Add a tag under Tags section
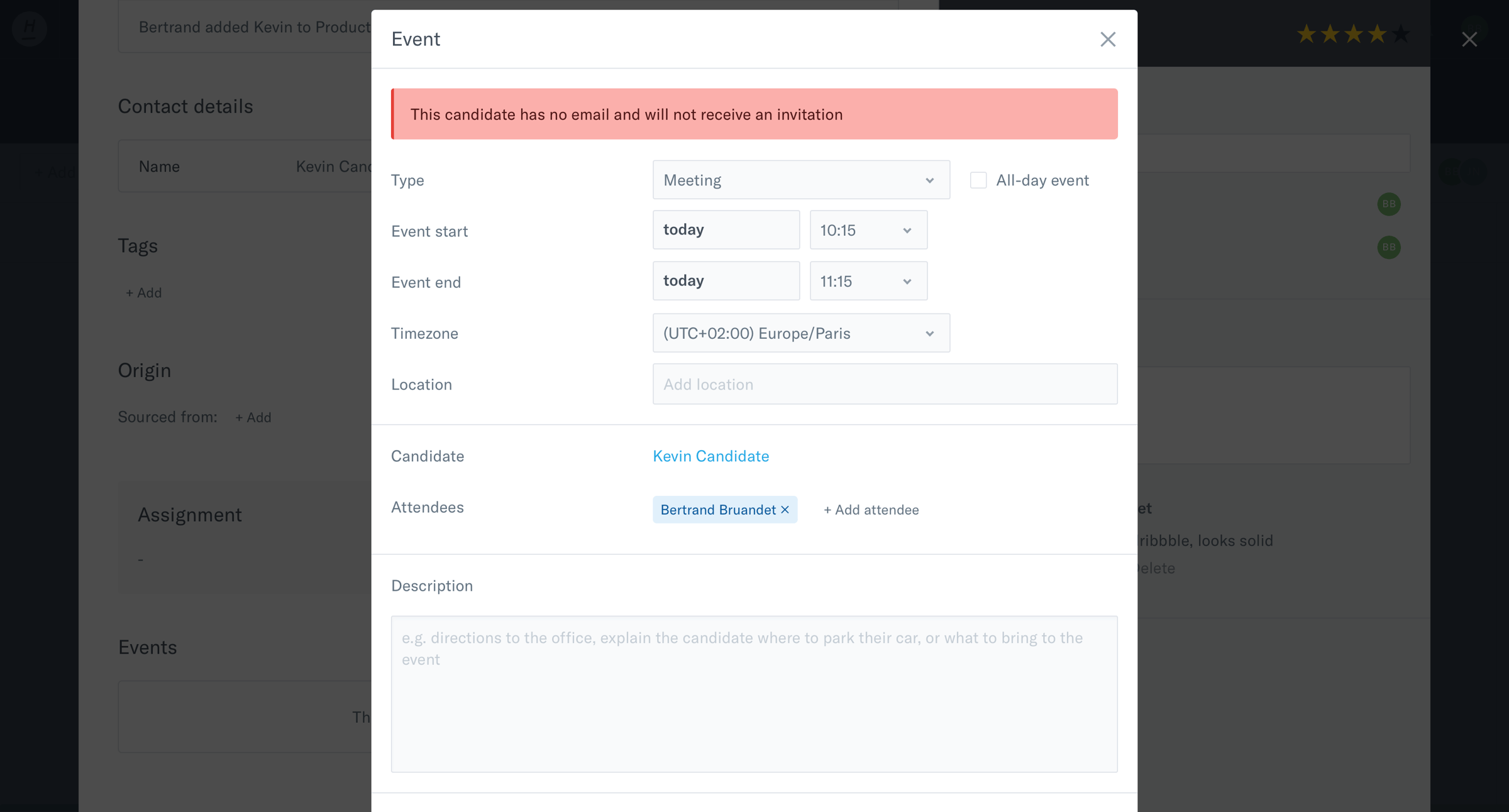The width and height of the screenshot is (1509, 812). coord(143,293)
